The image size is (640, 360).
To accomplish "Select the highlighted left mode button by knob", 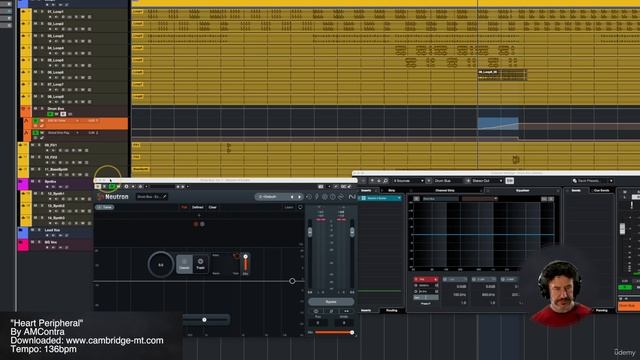I will pyautogui.click(x=184, y=264).
